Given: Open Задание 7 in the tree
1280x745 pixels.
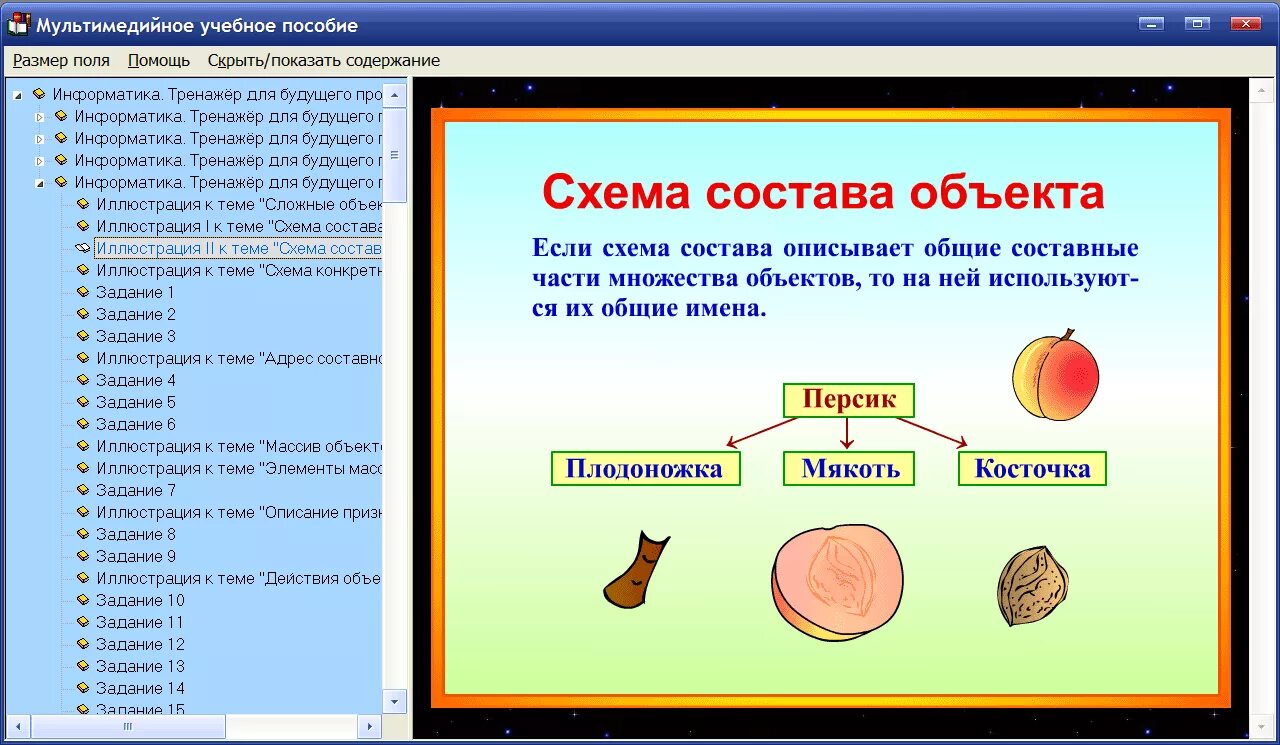Looking at the screenshot, I should pos(135,490).
